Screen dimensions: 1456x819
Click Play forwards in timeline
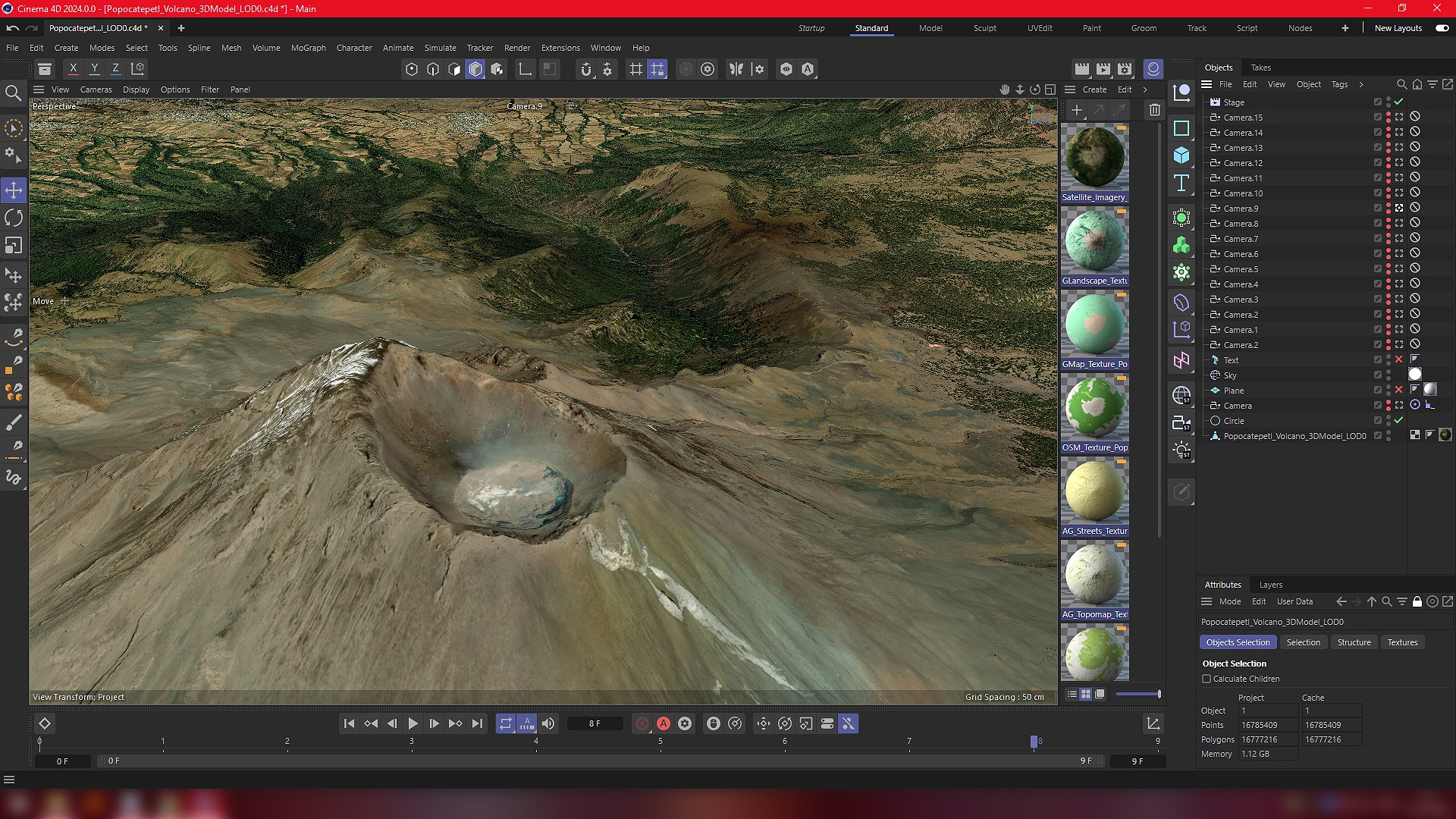413,724
